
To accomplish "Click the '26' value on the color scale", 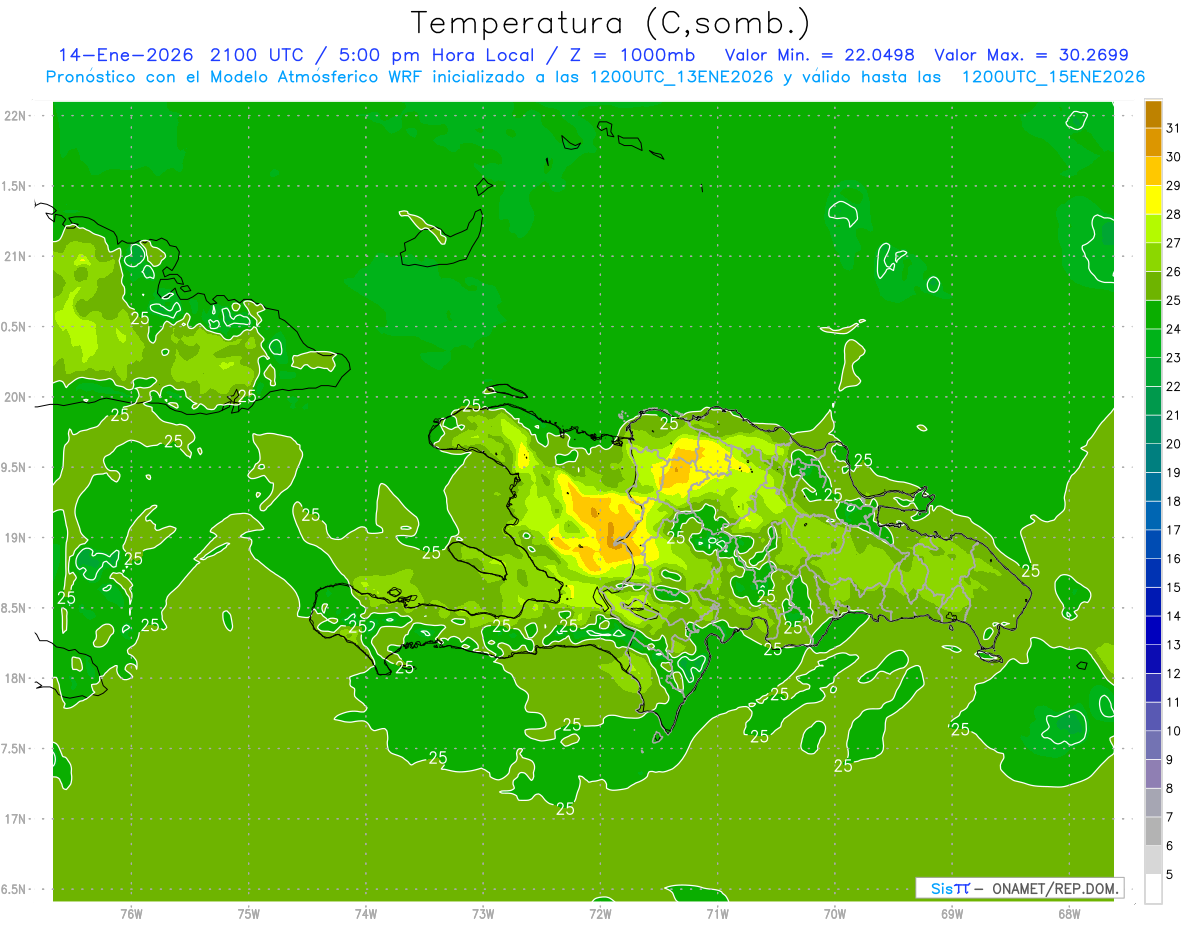I will (1174, 271).
